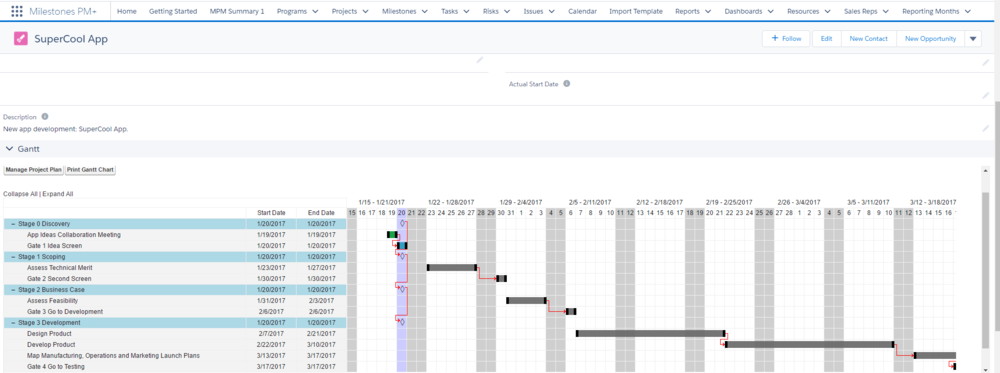Open the Issues tab dropdown arrow
1000x373 pixels.
pyautogui.click(x=551, y=11)
